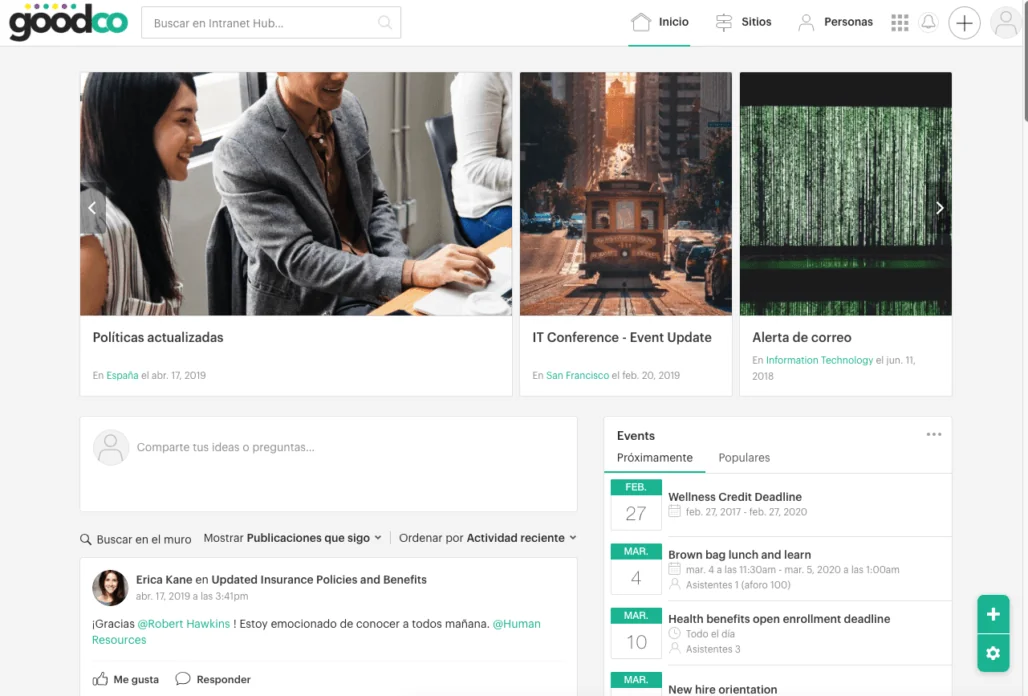Open the Políticas actualizadas article title
1028x696 pixels.
[x=158, y=338]
